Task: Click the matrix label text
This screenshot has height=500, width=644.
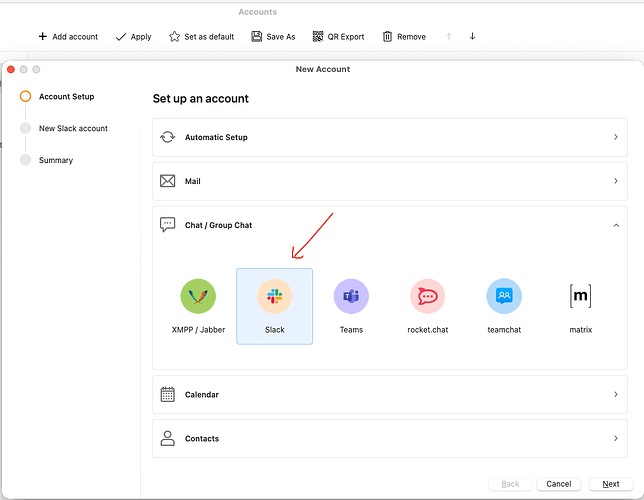Action: 580,329
